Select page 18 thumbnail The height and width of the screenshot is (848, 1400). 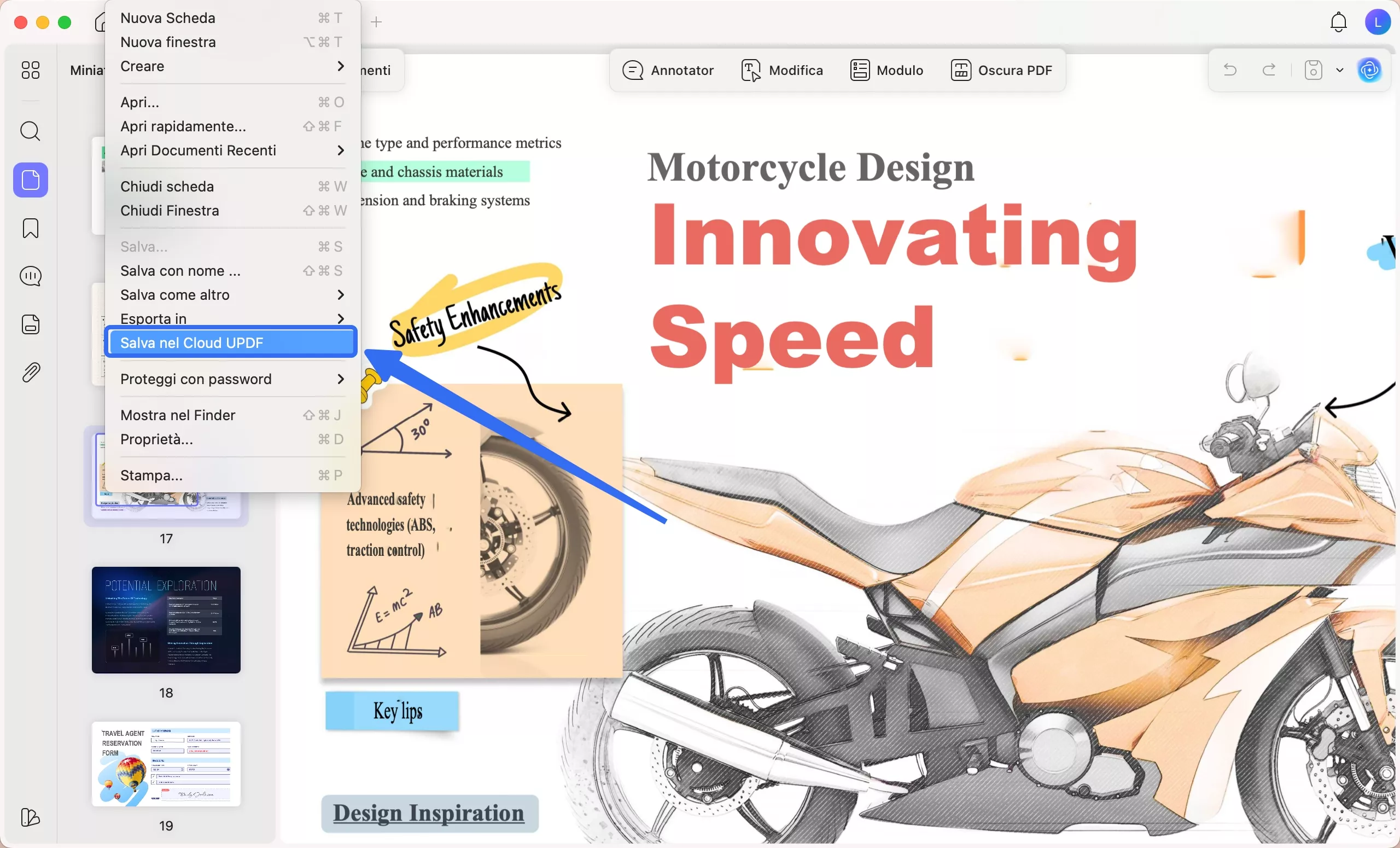[166, 620]
